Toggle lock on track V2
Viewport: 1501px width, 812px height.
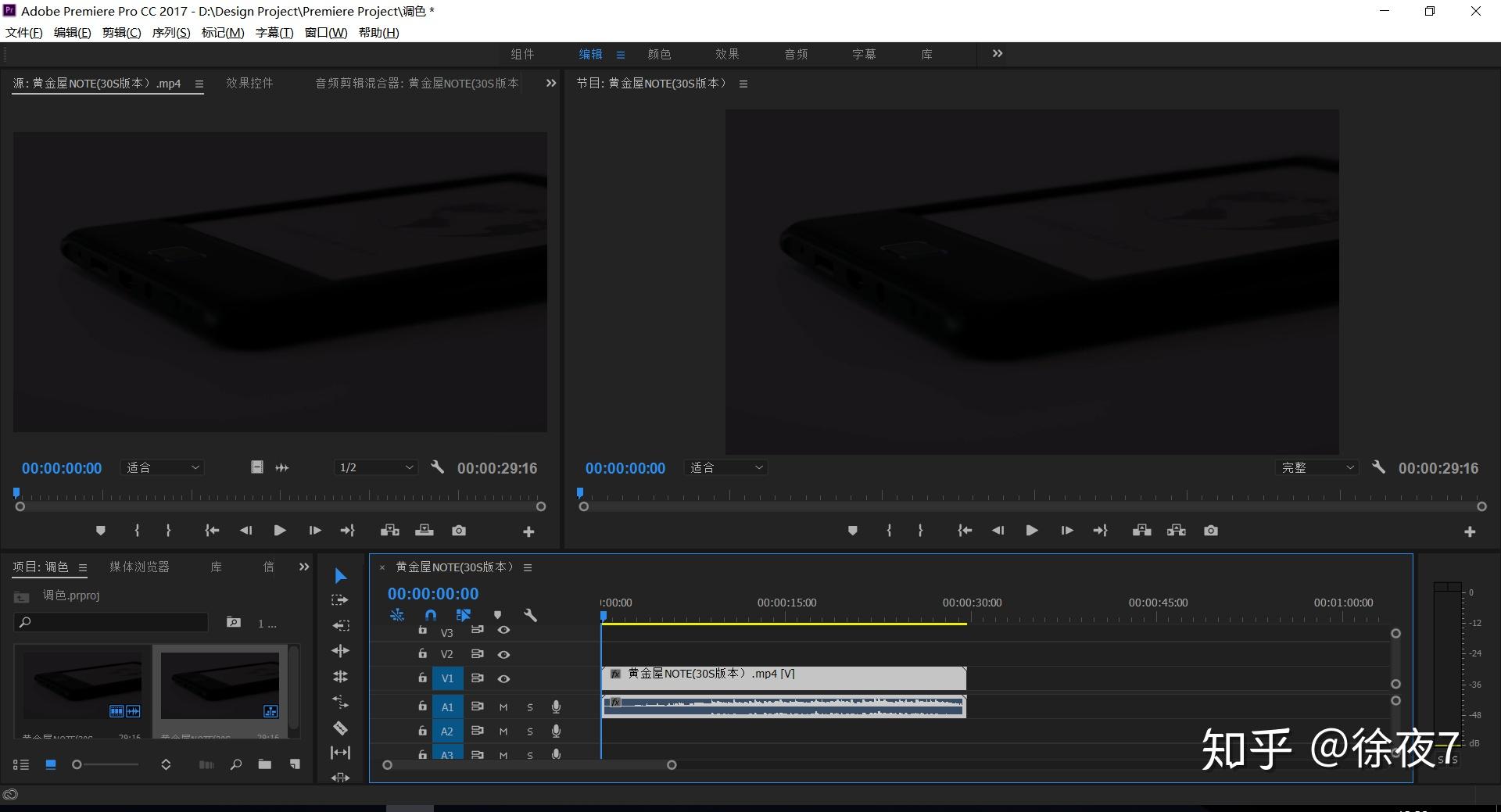(422, 654)
